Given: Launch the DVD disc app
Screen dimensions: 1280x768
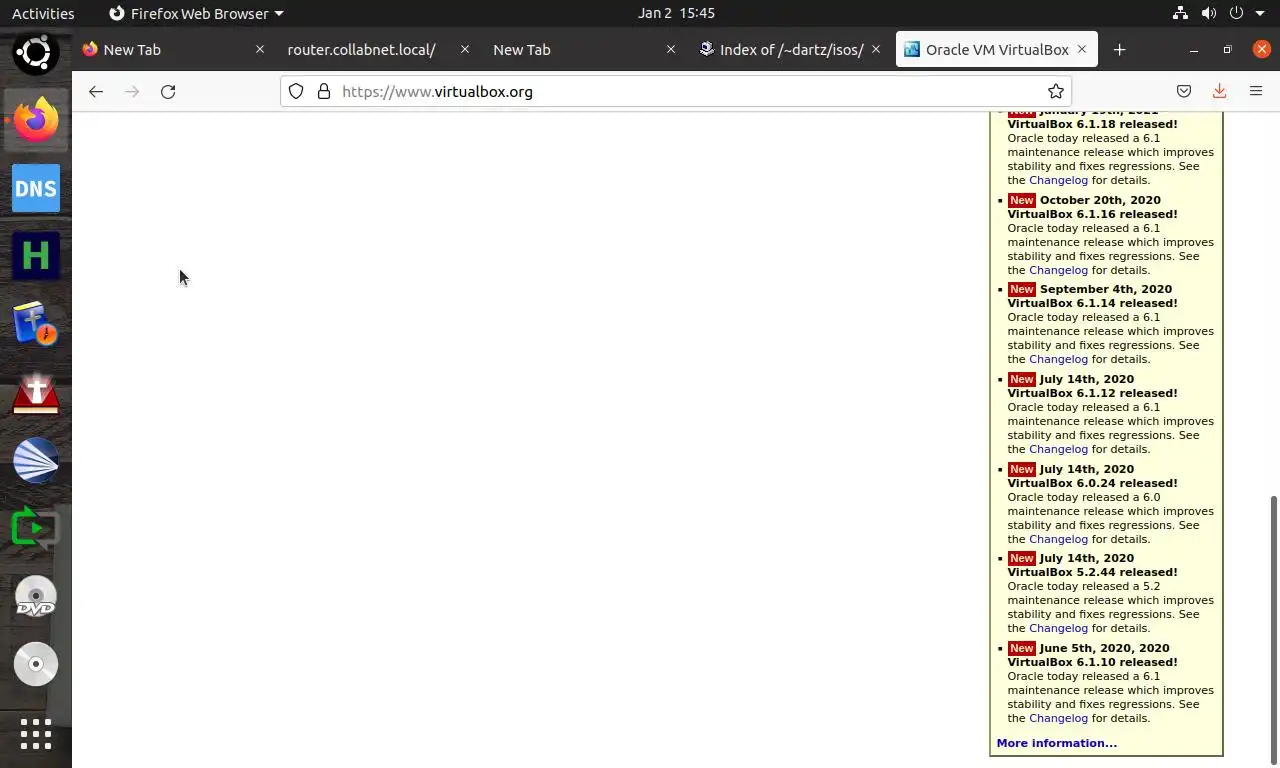Looking at the screenshot, I should click(x=36, y=596).
